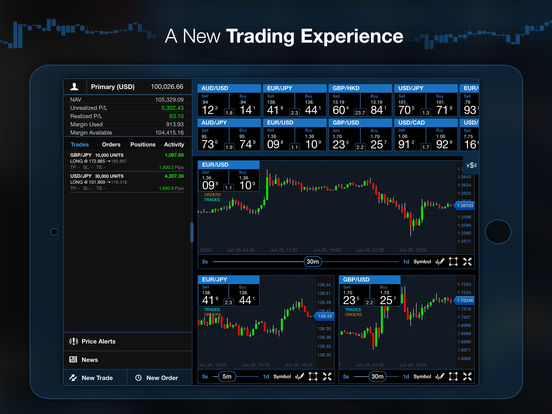Switch to the Positions tab
This screenshot has height=414, width=552.
(143, 144)
